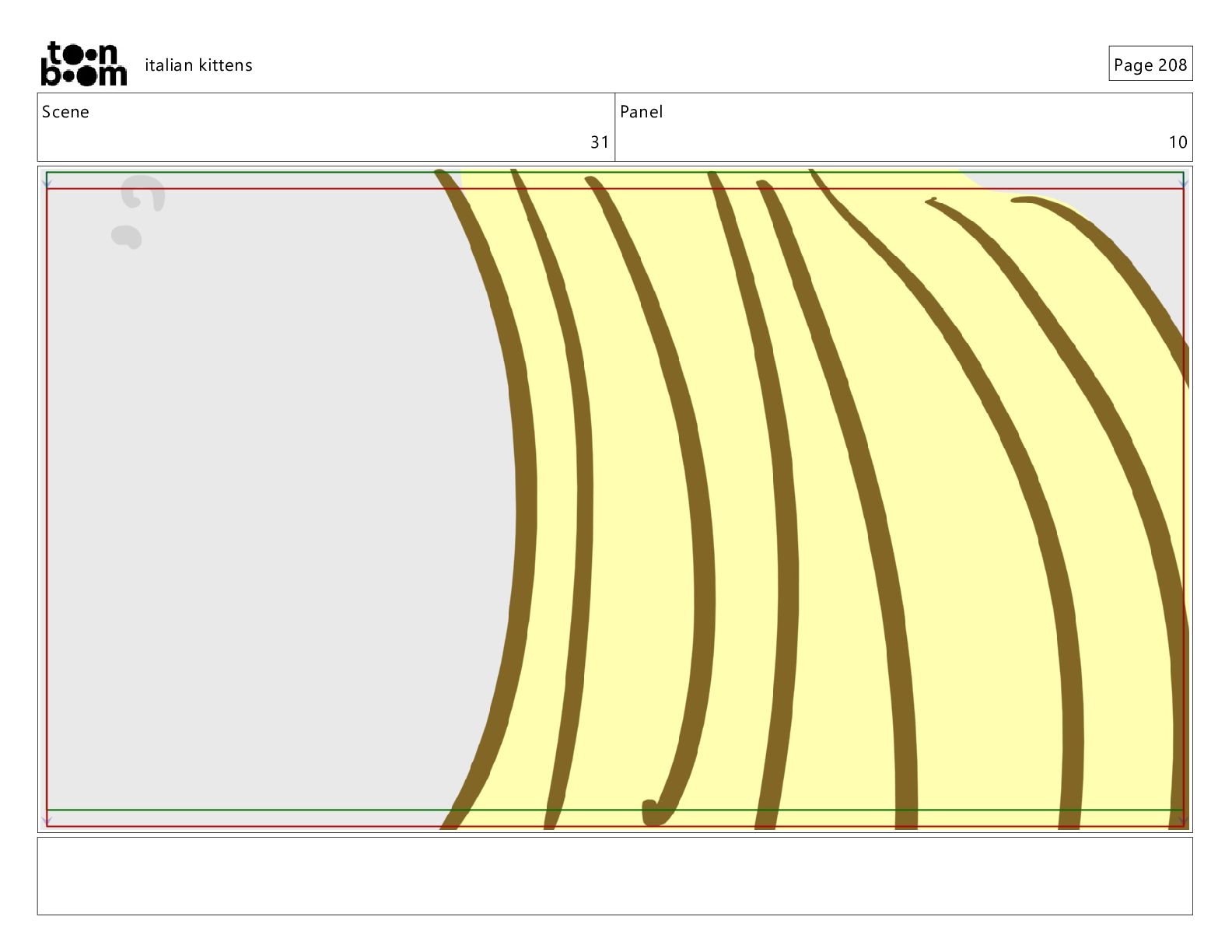Click the top-left camera frame corner arrow
The image size is (1232, 952).
(x=47, y=180)
